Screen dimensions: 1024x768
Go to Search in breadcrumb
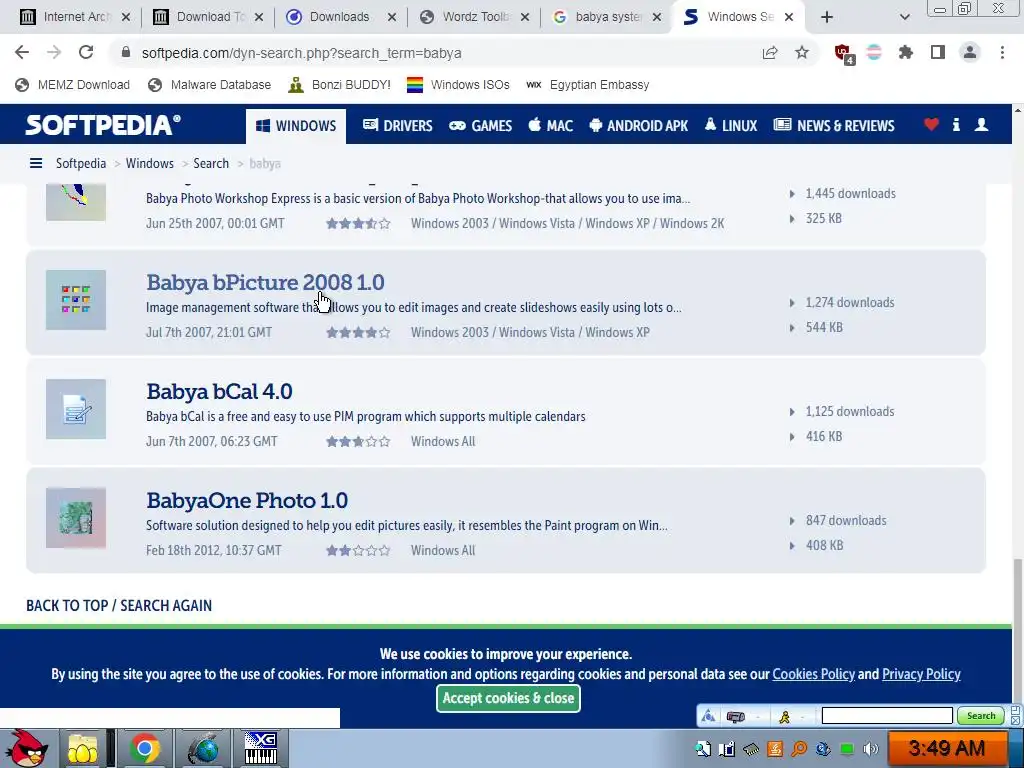[x=211, y=163]
